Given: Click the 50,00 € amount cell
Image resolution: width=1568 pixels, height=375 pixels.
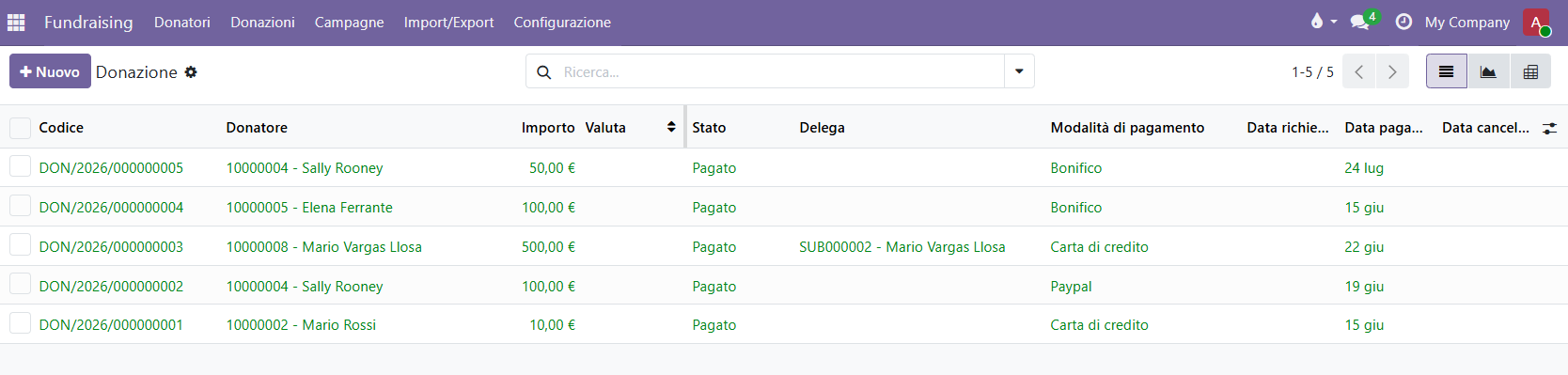Looking at the screenshot, I should 552,167.
